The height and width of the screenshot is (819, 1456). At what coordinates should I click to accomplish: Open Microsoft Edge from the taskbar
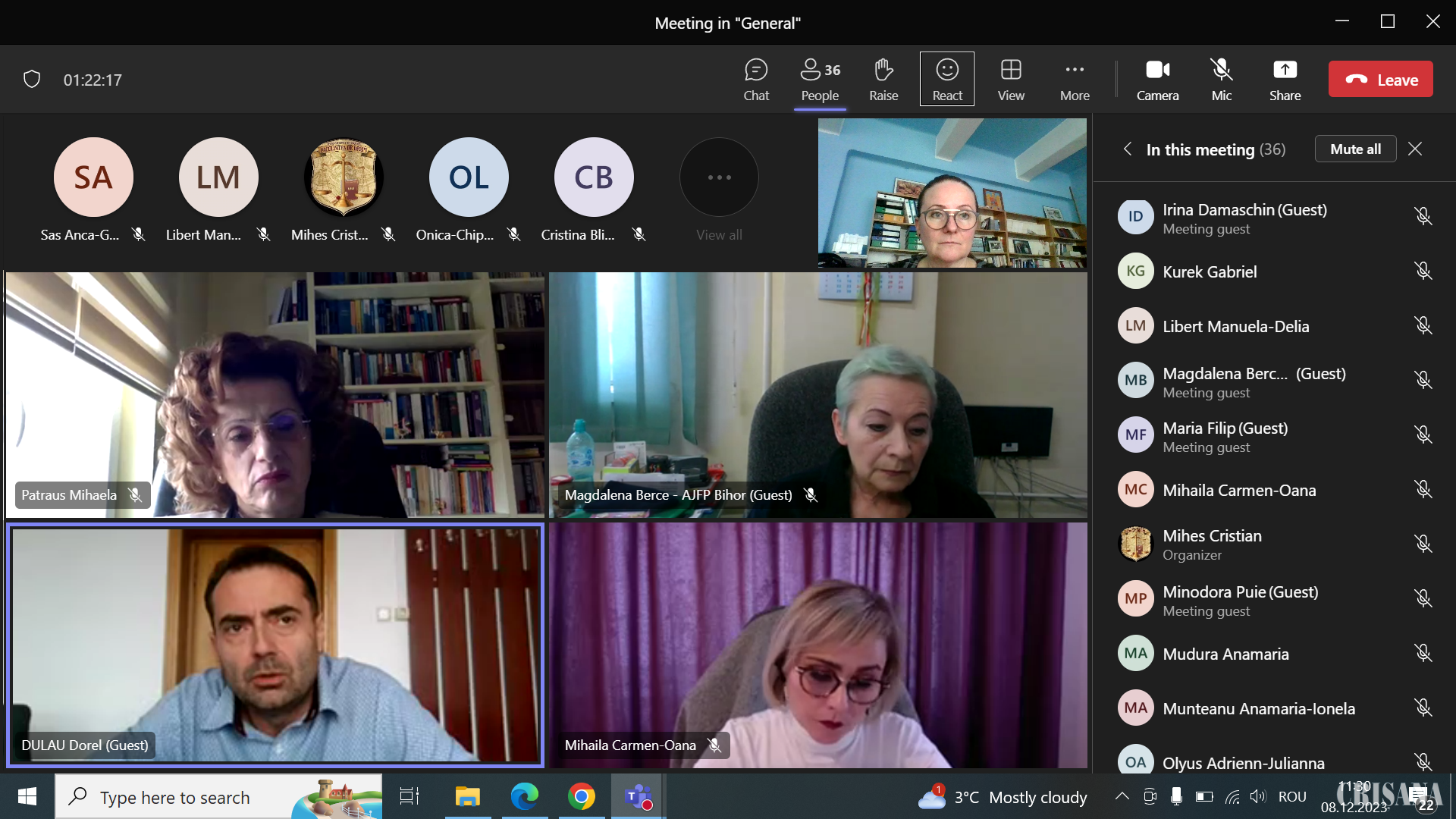pyautogui.click(x=524, y=796)
